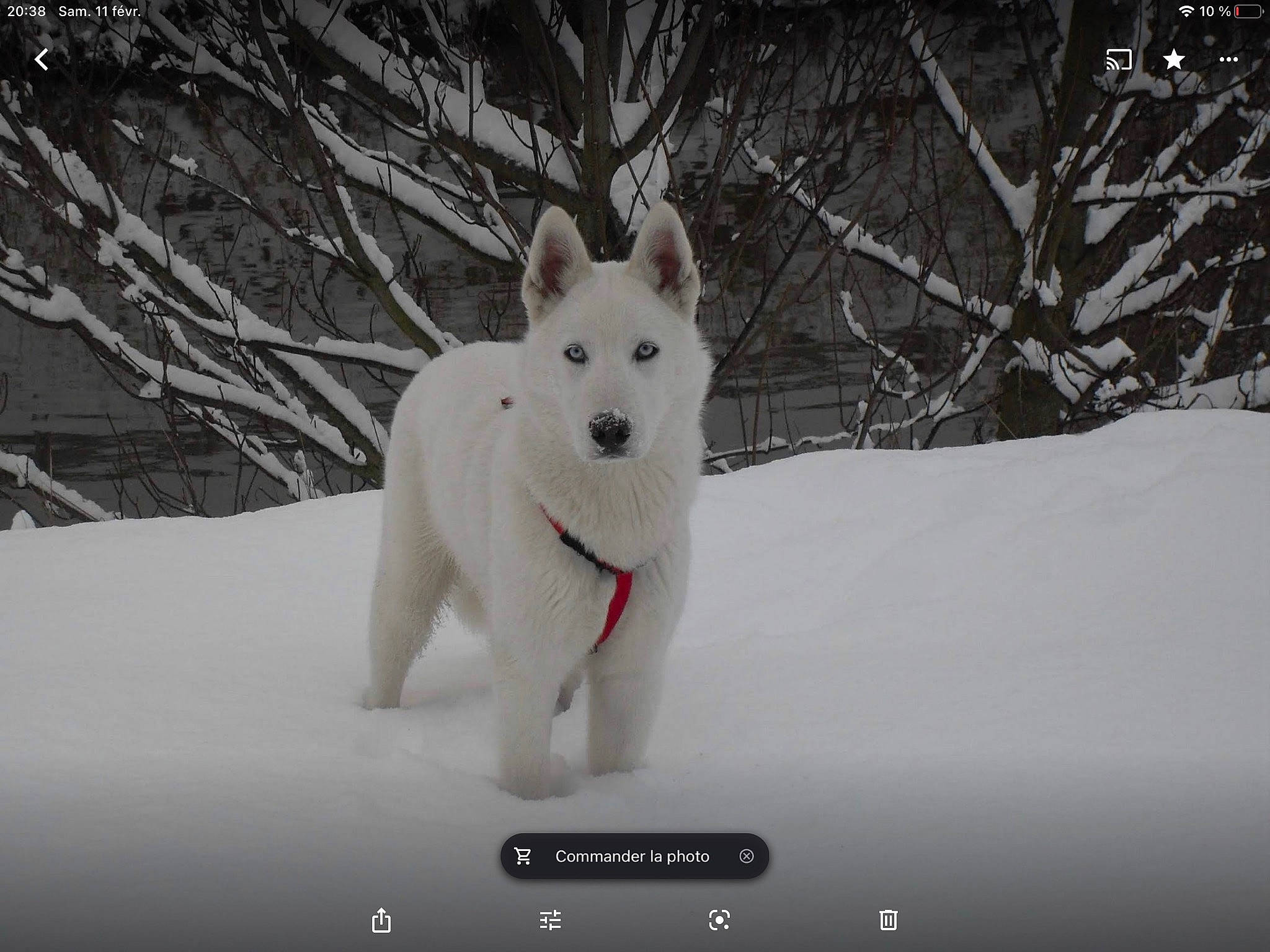Open the edit adjustments sliders icon
Viewport: 1270px width, 952px height.
(550, 920)
